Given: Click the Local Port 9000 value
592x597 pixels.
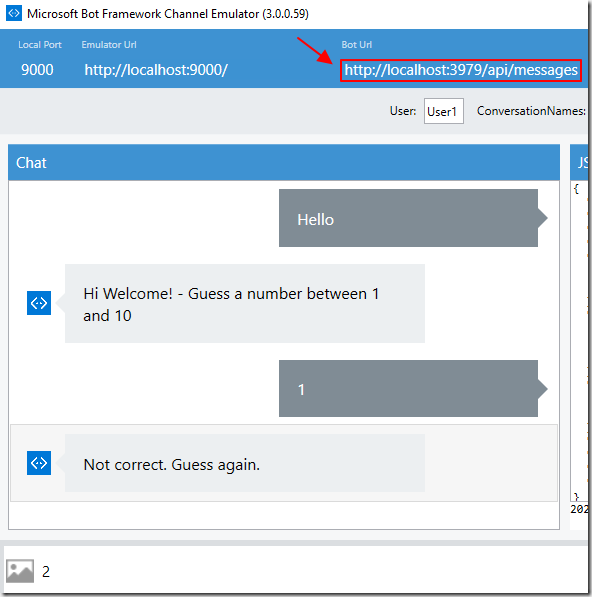Looking at the screenshot, I should coord(37,70).
